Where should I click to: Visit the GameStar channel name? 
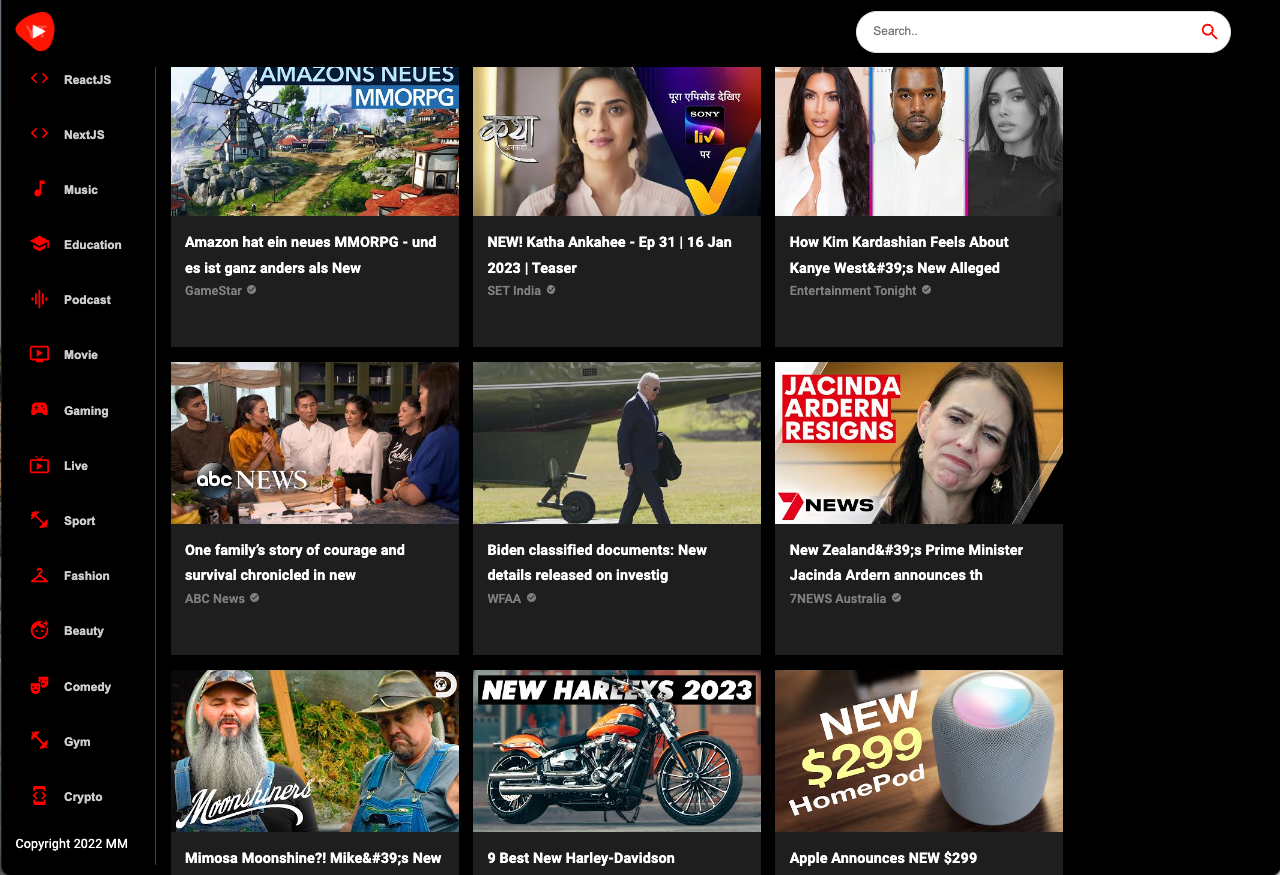coord(213,291)
